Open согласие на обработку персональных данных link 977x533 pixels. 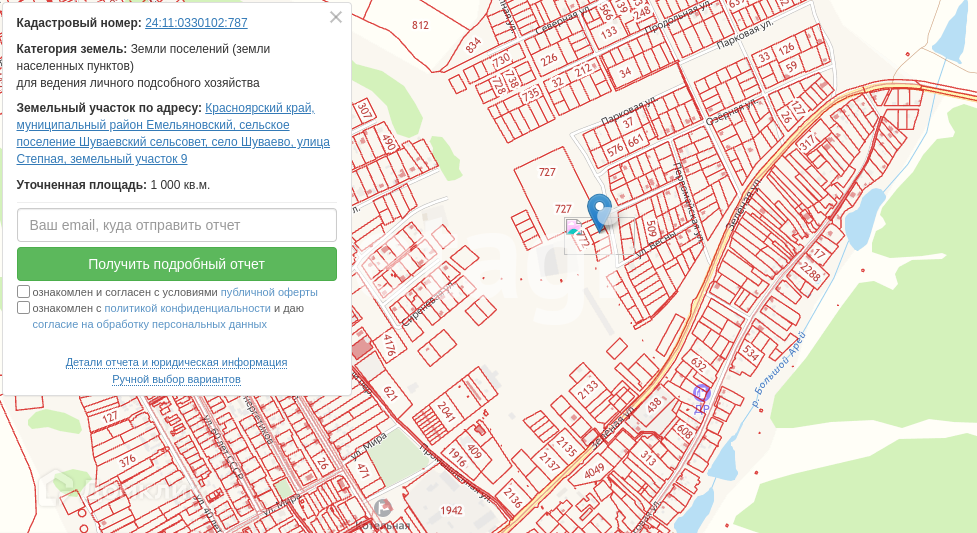click(150, 325)
